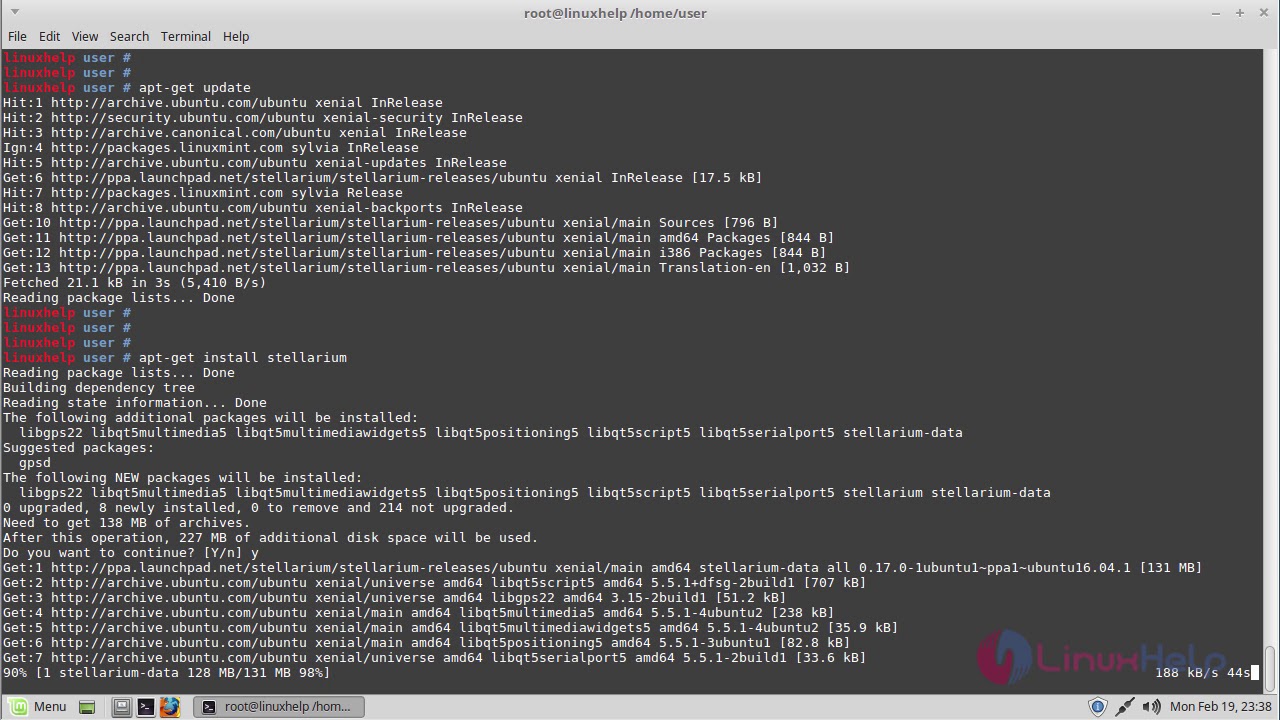Open the file manager launcher in taskbar
Viewport: 1280px width, 720px height.
(121, 707)
